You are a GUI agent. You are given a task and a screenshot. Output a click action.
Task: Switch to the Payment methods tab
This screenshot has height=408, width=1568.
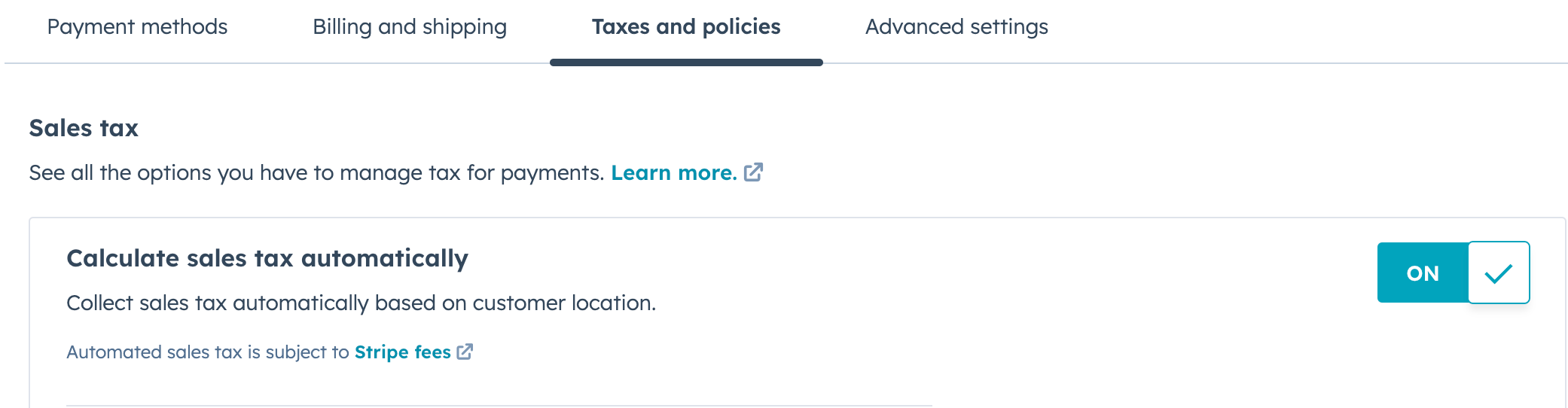(137, 27)
